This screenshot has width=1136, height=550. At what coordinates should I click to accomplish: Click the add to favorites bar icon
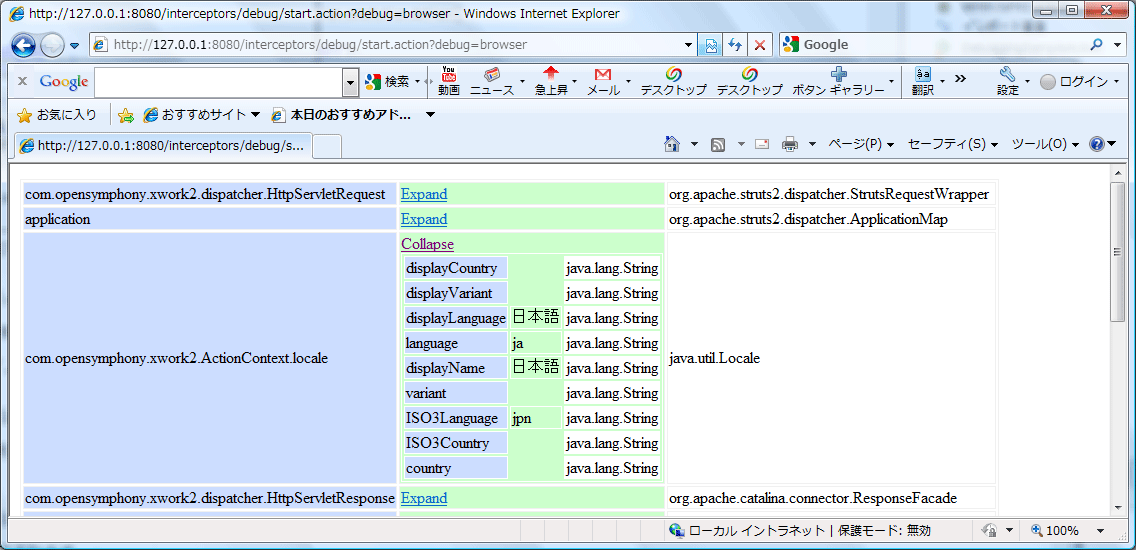pos(126,114)
